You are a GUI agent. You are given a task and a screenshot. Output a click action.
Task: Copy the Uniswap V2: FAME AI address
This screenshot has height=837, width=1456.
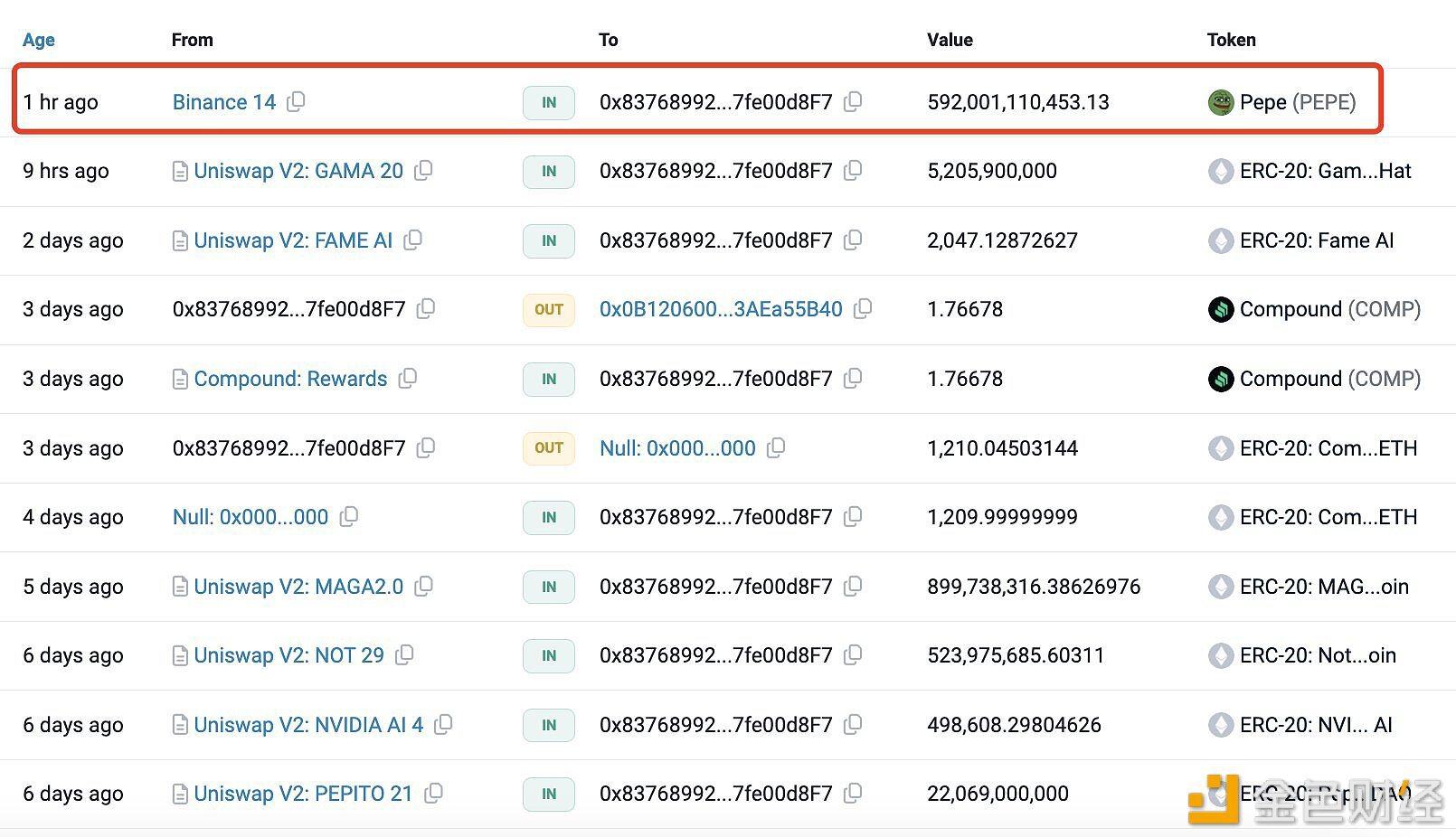pyautogui.click(x=412, y=240)
